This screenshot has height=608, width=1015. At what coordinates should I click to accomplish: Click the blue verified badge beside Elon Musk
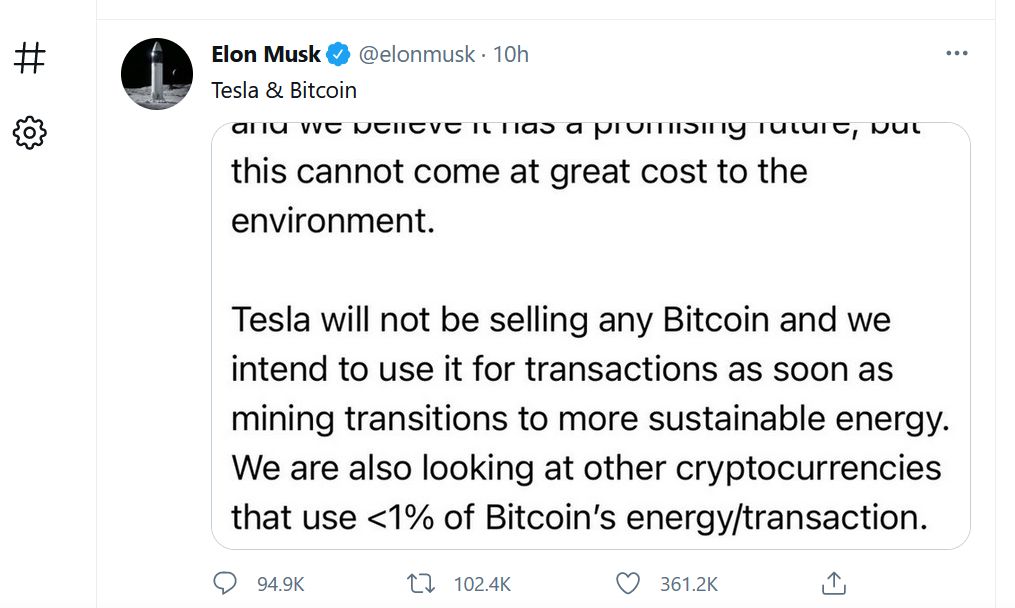(x=338, y=54)
